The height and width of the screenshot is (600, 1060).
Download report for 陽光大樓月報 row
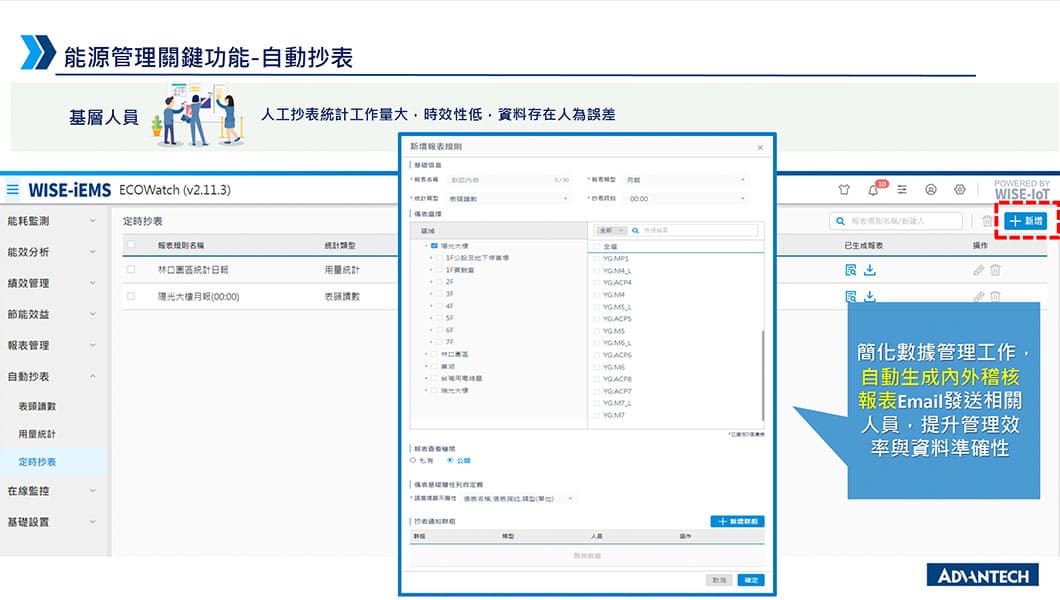(870, 296)
